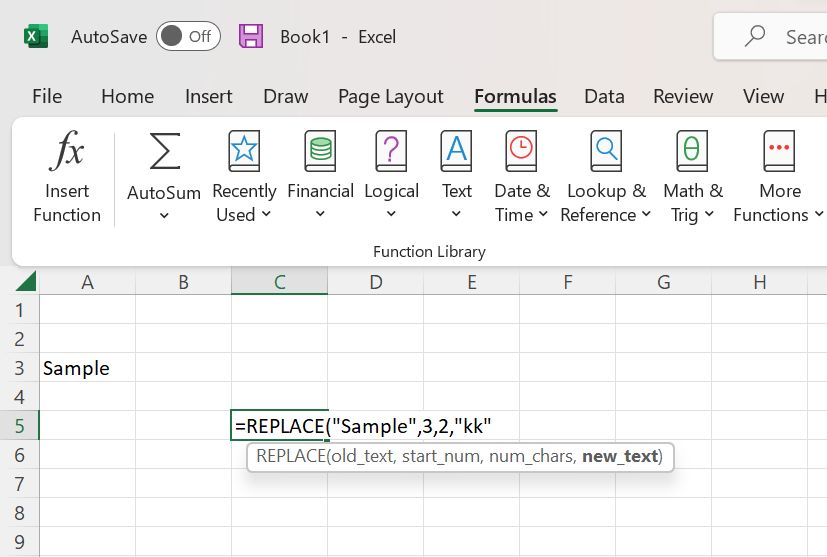Image resolution: width=827 pixels, height=557 pixels.
Task: Toggle the AutoSave switch
Action: (188, 37)
